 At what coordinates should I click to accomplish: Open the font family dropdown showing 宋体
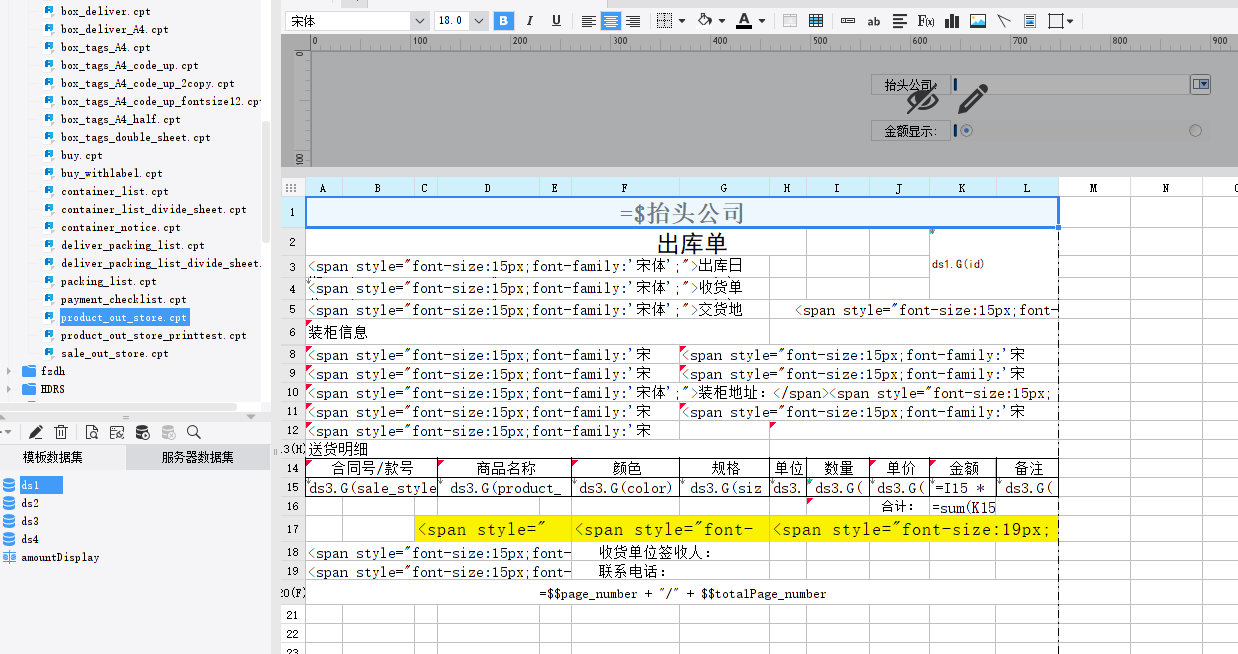pyautogui.click(x=419, y=21)
